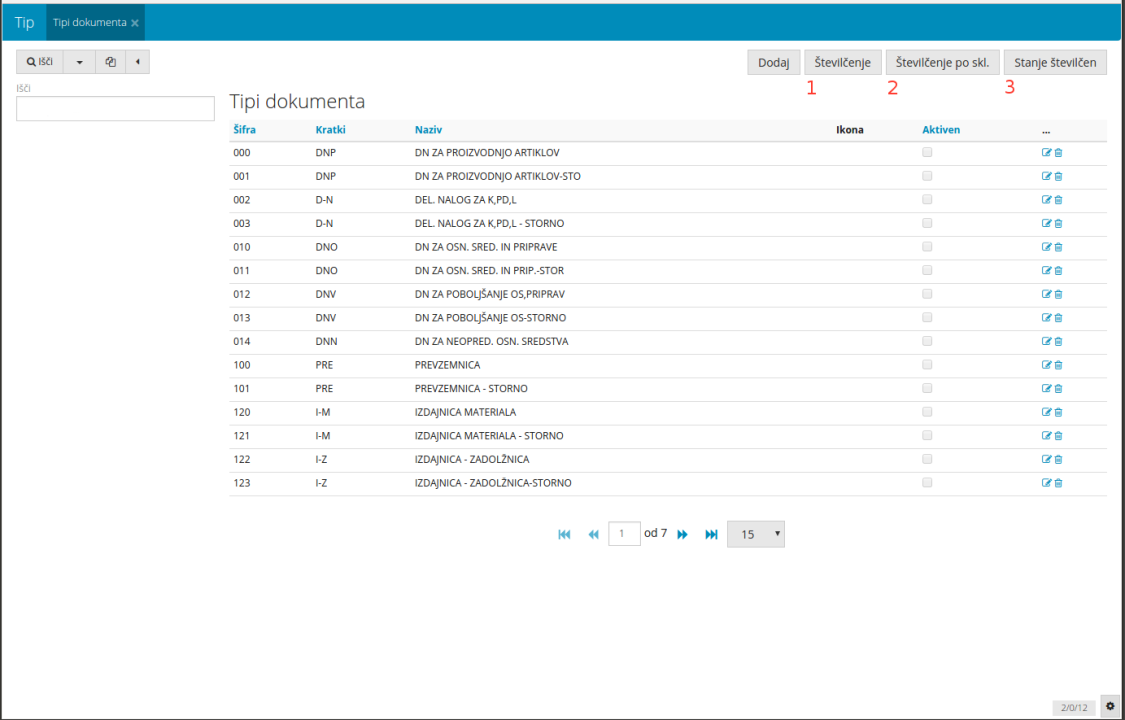Tick the Aktiven checkbox for row 123
1125x720 pixels.
coord(927,482)
